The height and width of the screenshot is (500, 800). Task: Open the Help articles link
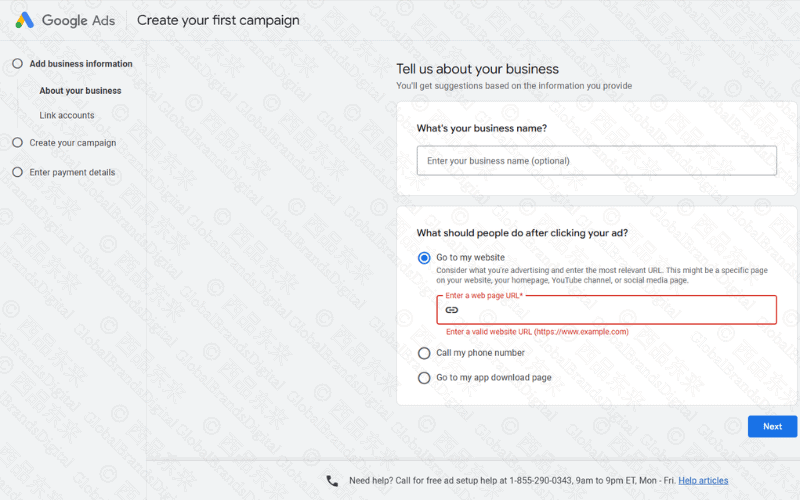coord(703,481)
